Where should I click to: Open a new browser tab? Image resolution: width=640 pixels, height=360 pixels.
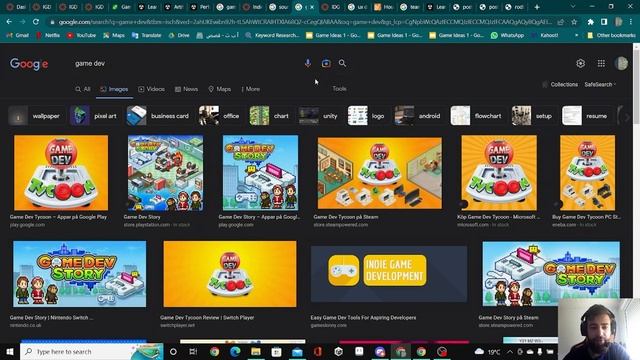click(537, 7)
